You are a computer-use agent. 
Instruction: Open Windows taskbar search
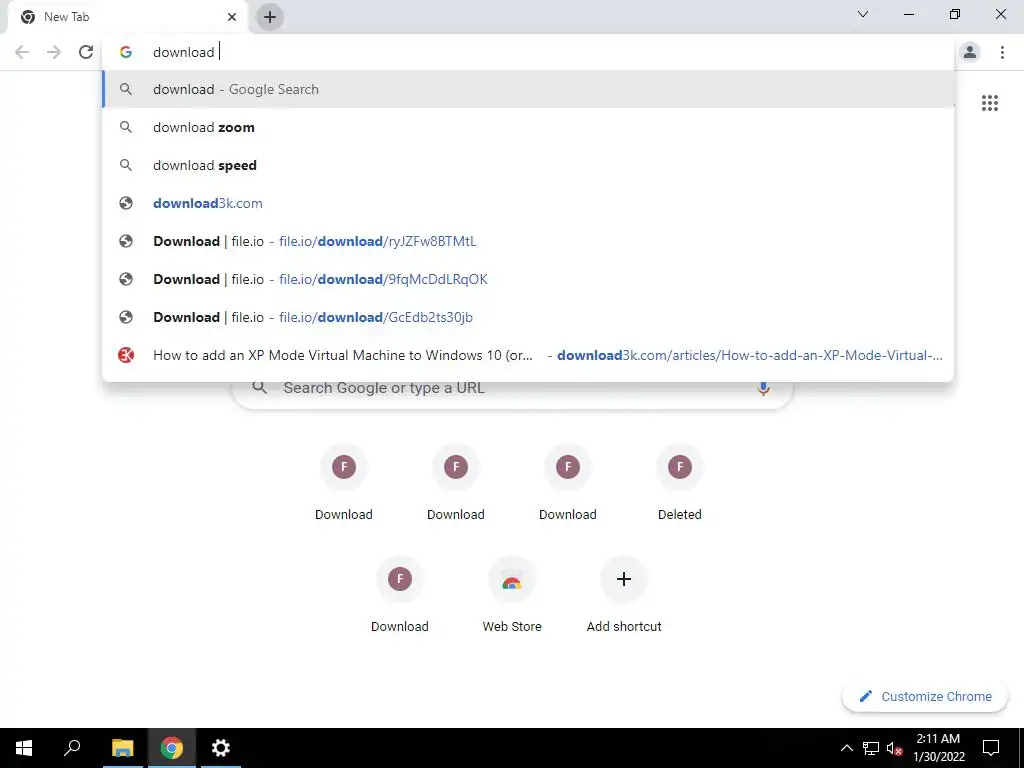coord(72,748)
